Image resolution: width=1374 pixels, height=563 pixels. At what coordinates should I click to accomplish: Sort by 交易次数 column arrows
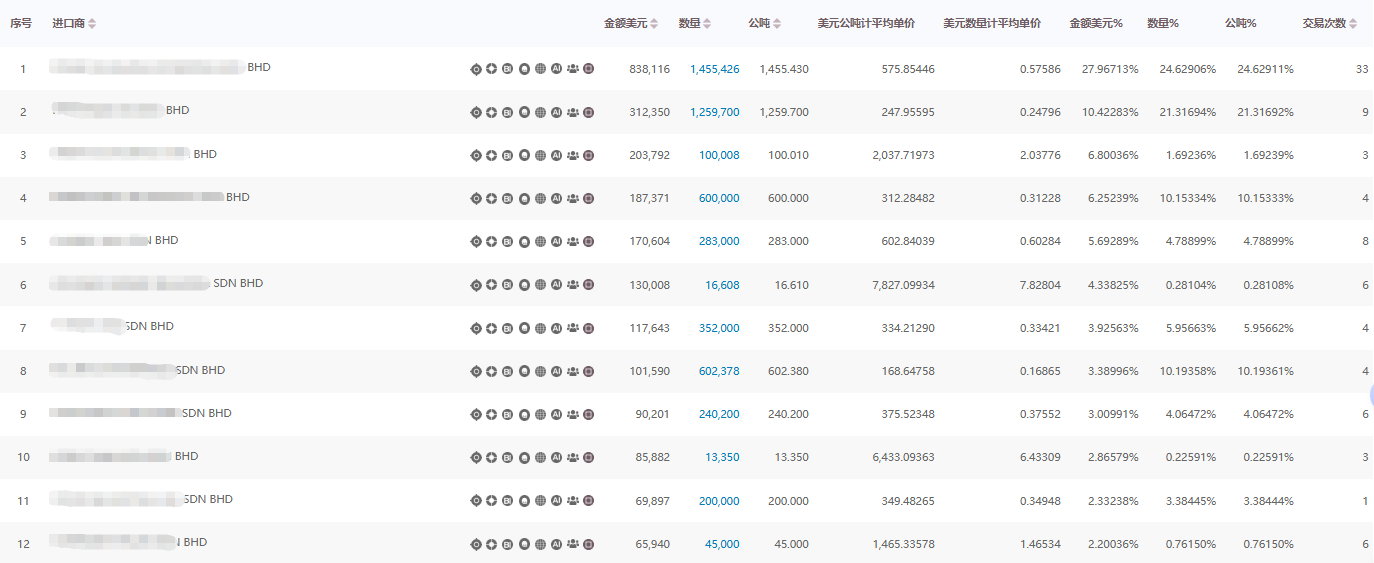pos(1353,23)
